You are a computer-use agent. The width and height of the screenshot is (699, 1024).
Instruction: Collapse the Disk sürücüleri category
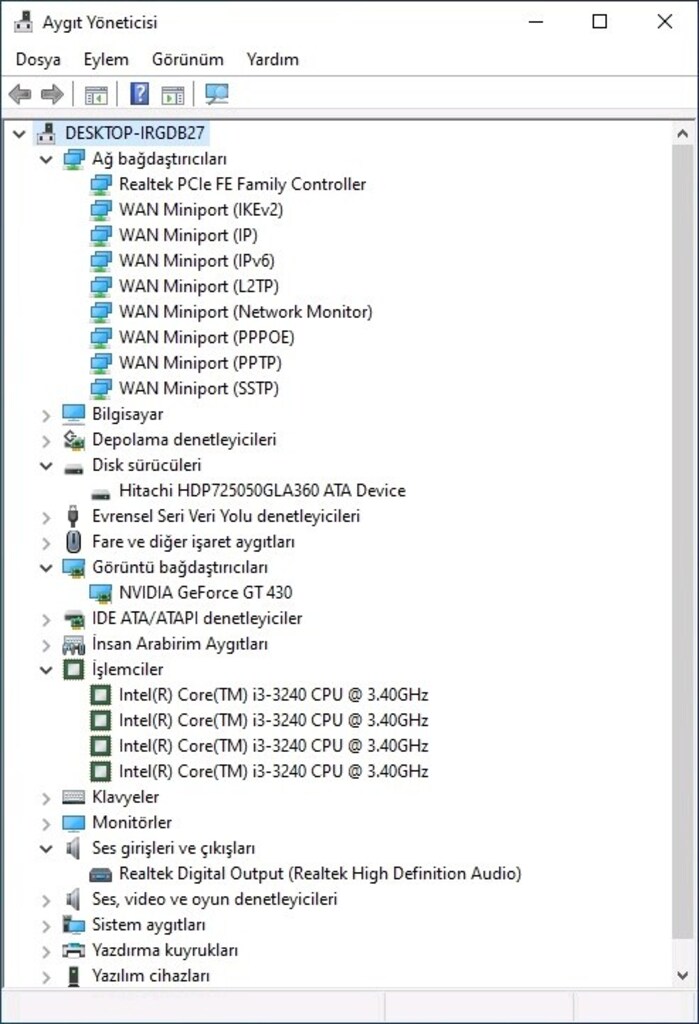[46, 466]
